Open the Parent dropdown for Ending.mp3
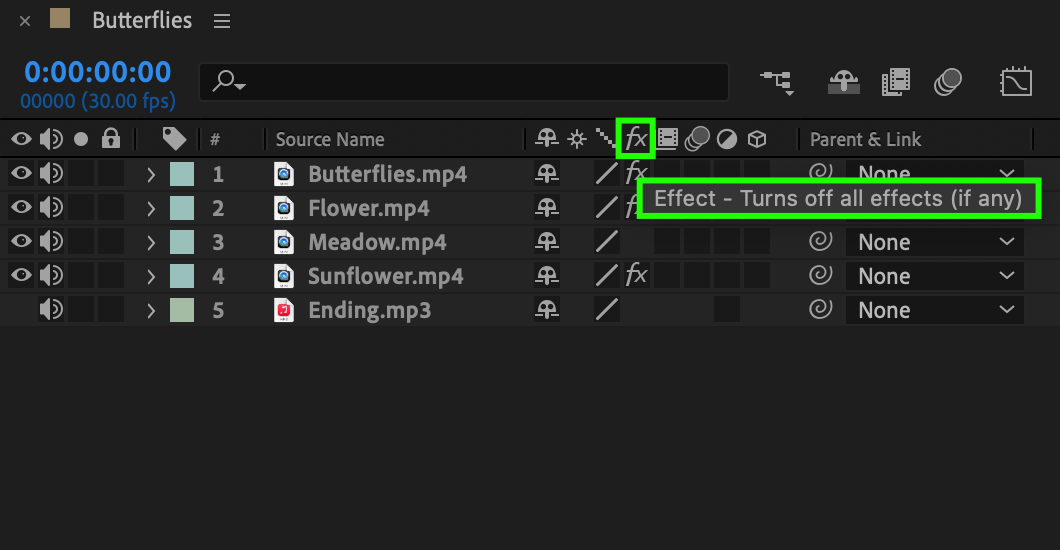 [934, 310]
